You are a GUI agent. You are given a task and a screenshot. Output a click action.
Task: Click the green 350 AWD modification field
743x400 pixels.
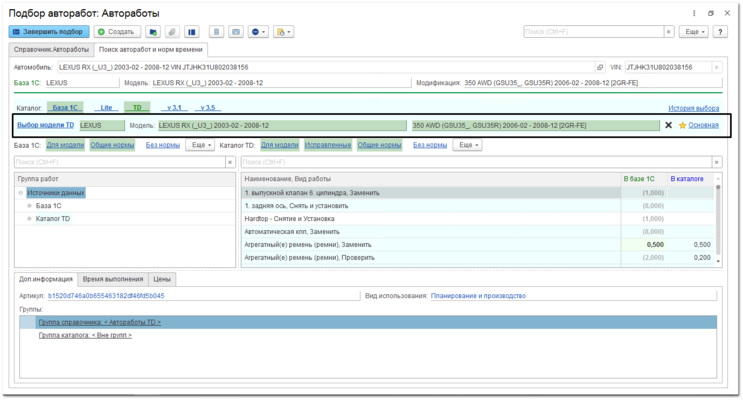(x=535, y=126)
